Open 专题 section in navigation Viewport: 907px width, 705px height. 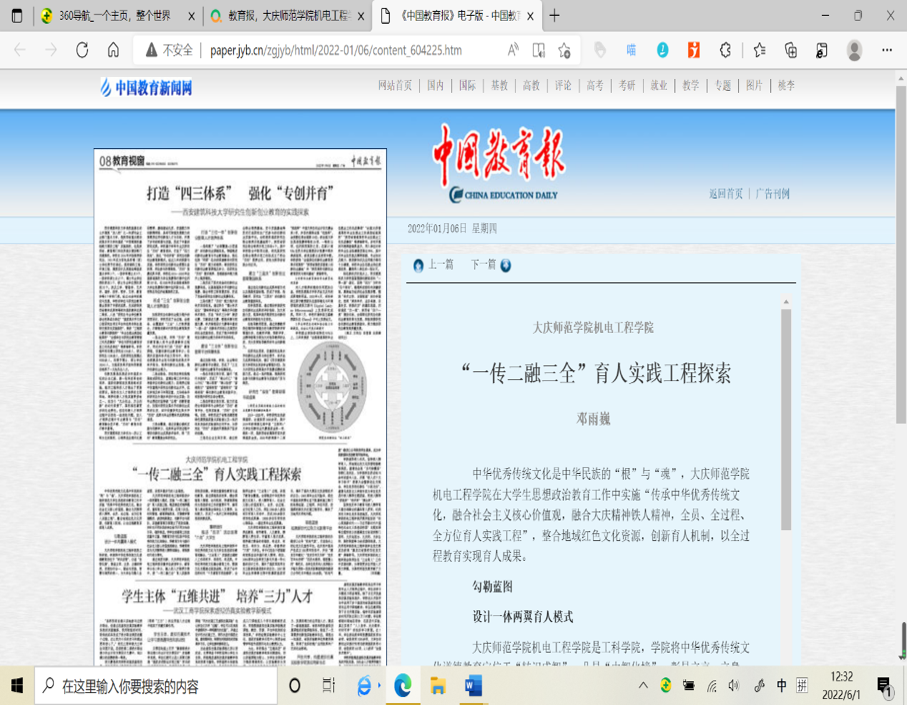pos(722,86)
